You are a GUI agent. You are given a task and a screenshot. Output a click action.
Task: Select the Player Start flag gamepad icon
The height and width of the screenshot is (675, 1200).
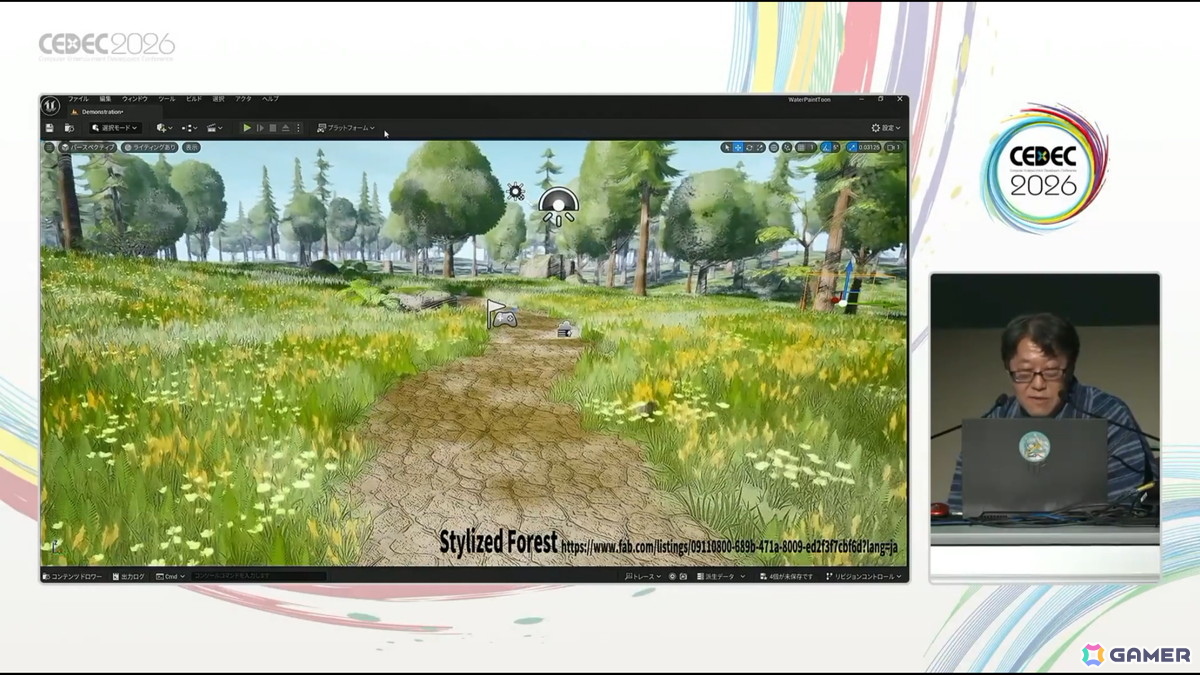coord(501,315)
